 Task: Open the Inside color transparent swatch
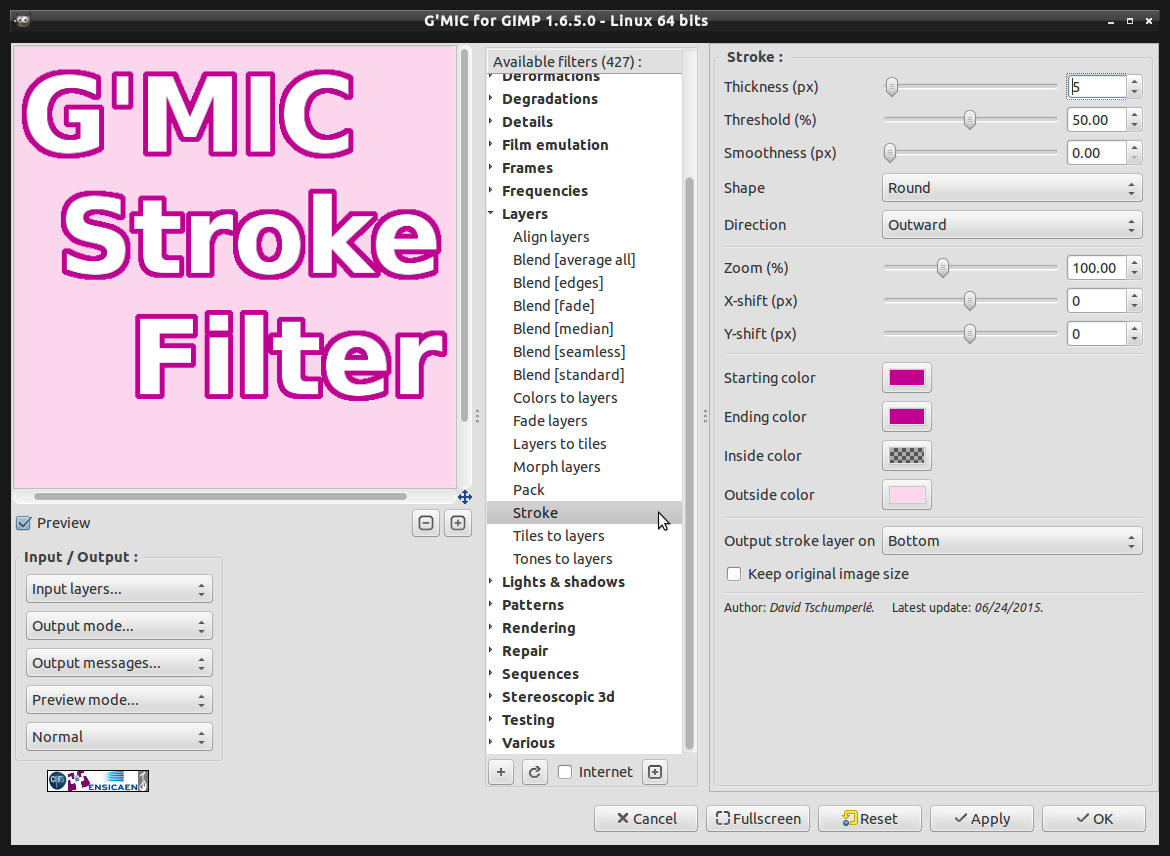click(x=907, y=455)
